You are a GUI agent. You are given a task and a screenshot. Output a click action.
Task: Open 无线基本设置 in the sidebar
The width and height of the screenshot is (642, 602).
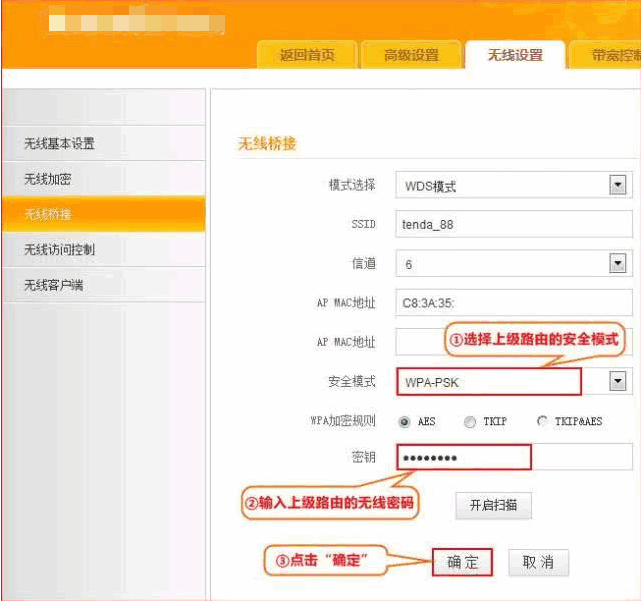tap(60, 144)
